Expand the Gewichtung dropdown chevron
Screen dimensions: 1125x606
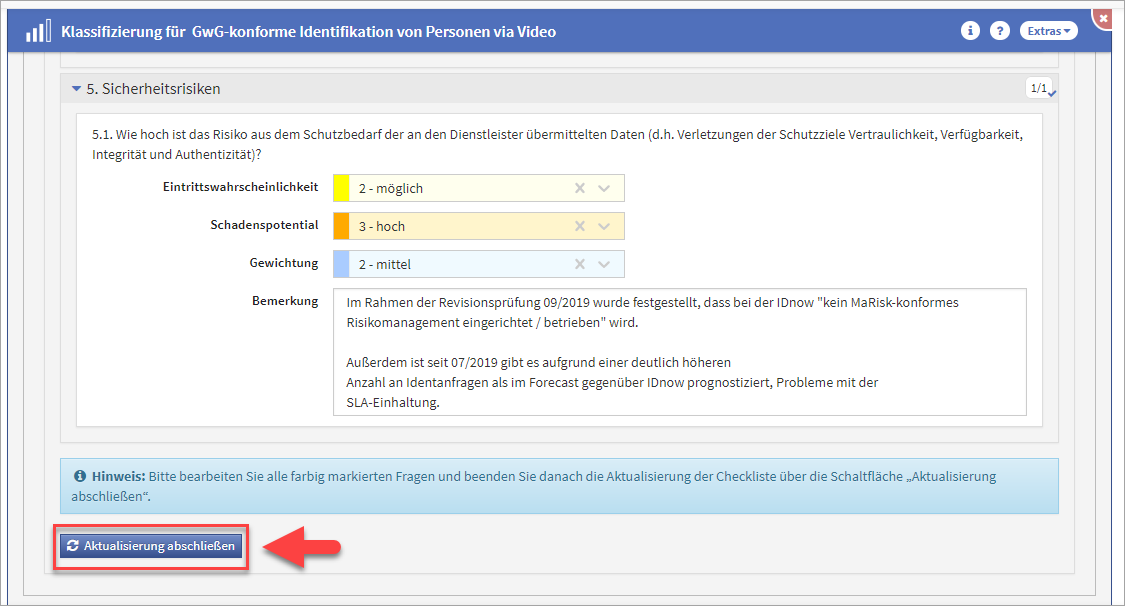point(604,264)
